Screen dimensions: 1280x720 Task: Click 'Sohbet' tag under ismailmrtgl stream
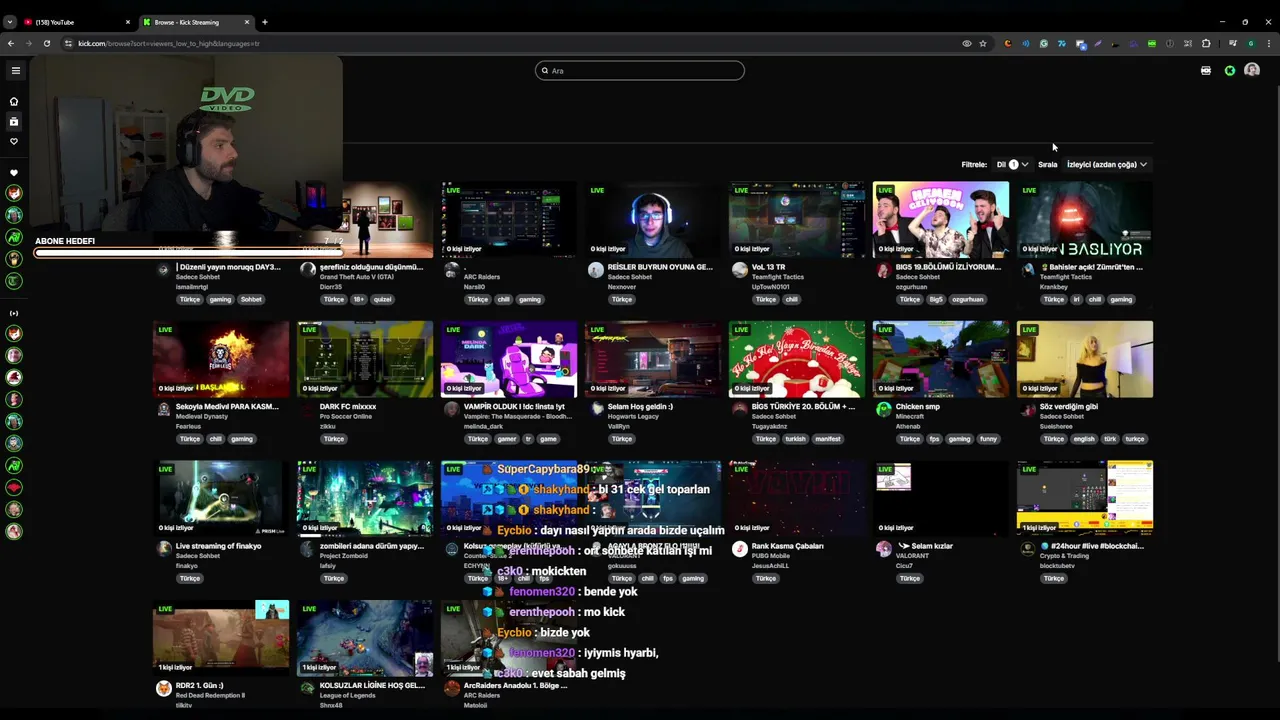(x=251, y=299)
